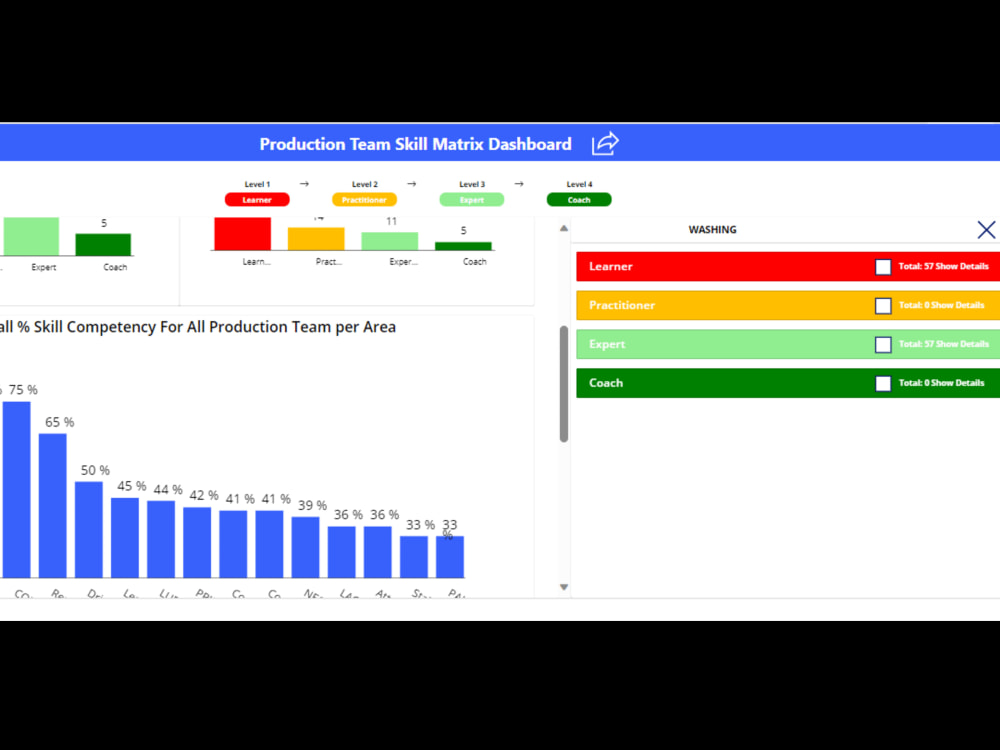Check the Expert row checkbox
1000x750 pixels.
pyautogui.click(x=883, y=344)
